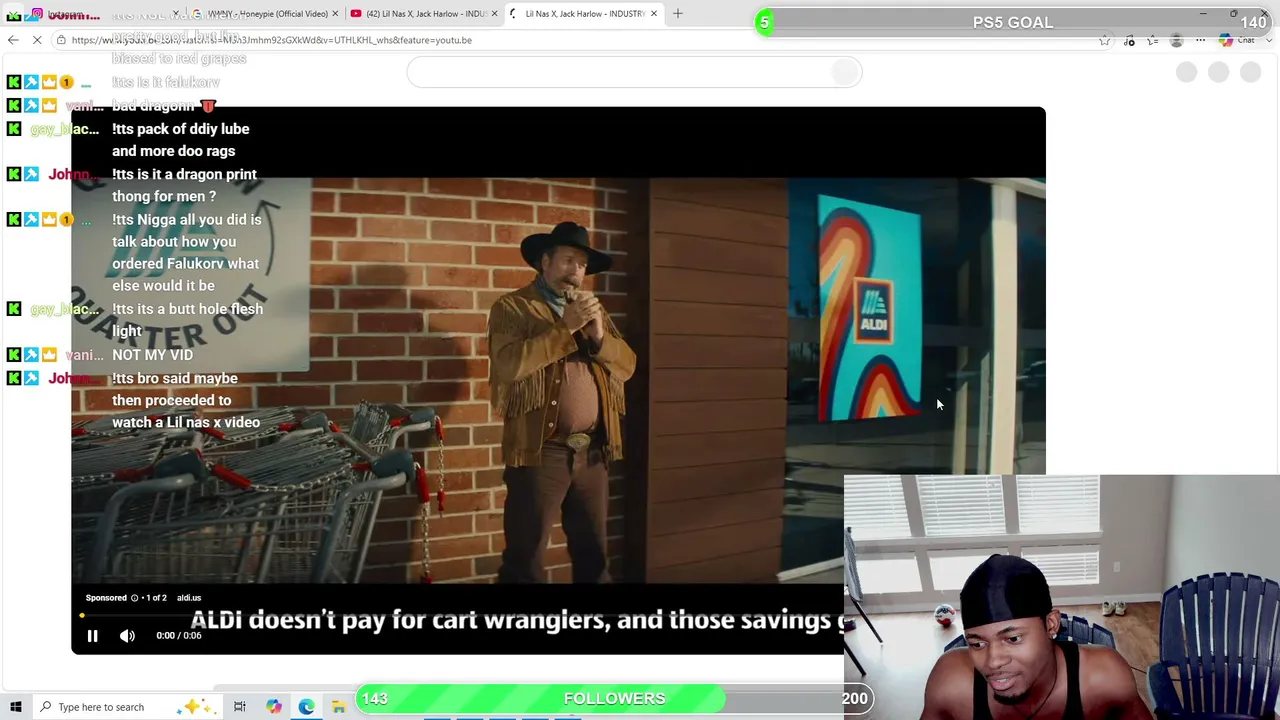This screenshot has width=1280, height=720.
Task: Click the 'Sponsored' label on the ad
Action: (106, 598)
